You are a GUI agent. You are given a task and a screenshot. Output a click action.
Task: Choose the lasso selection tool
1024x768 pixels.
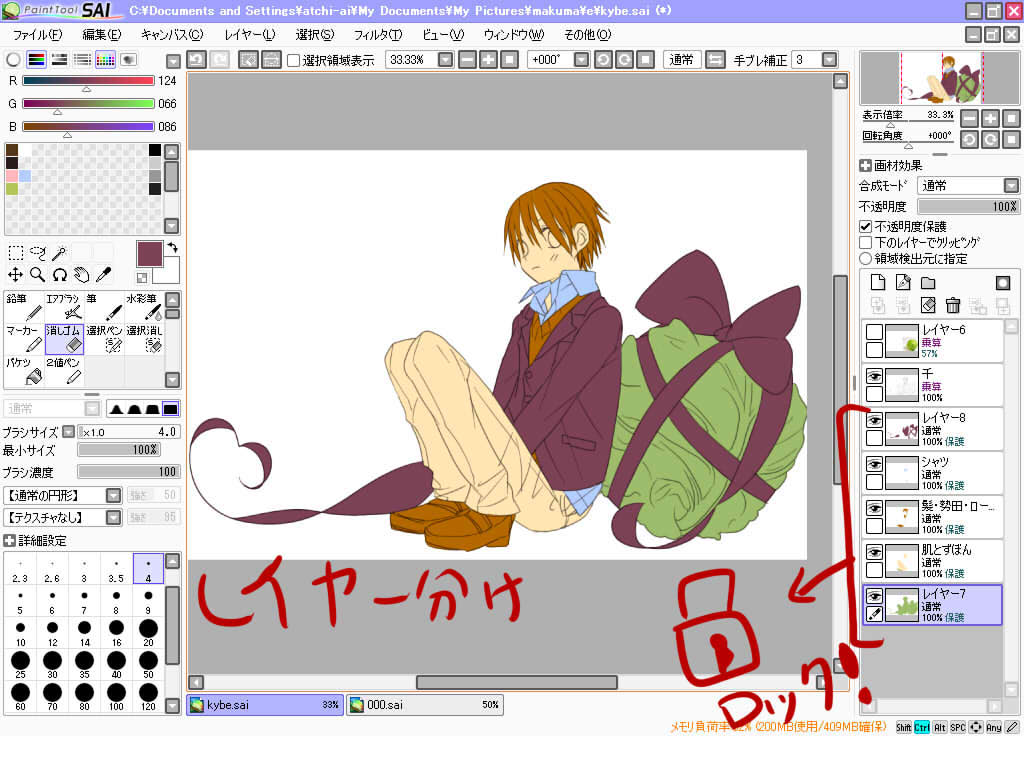pos(38,253)
